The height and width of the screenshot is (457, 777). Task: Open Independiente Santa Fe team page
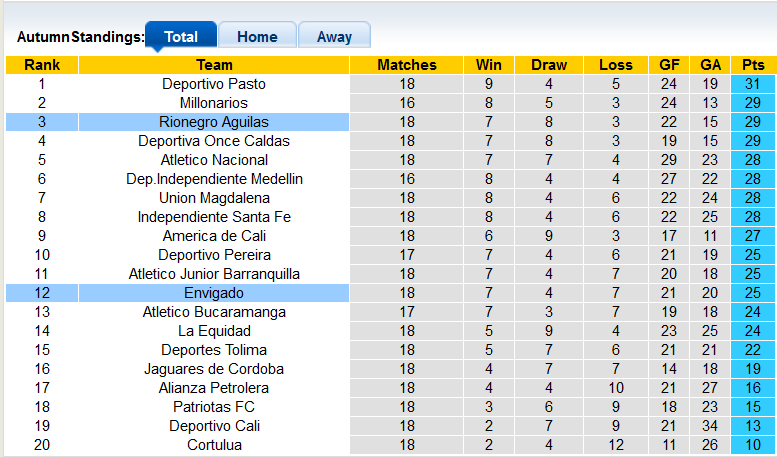(214, 217)
